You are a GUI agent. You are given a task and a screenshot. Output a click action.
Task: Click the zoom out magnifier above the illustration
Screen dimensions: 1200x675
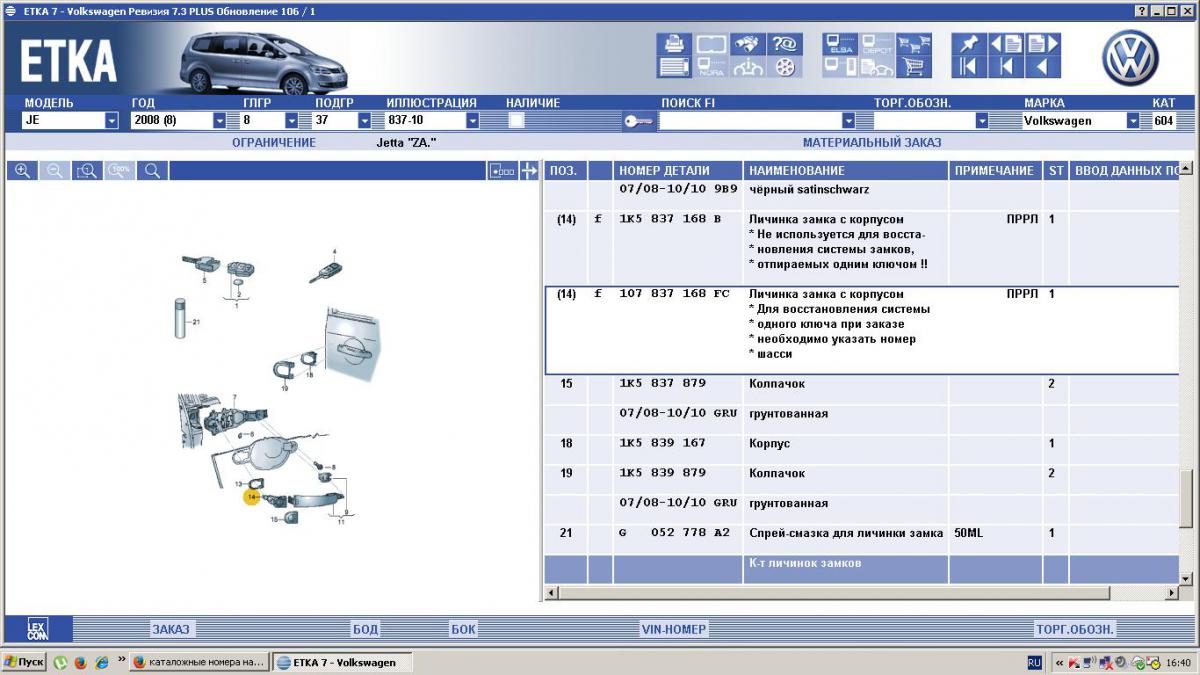point(55,171)
